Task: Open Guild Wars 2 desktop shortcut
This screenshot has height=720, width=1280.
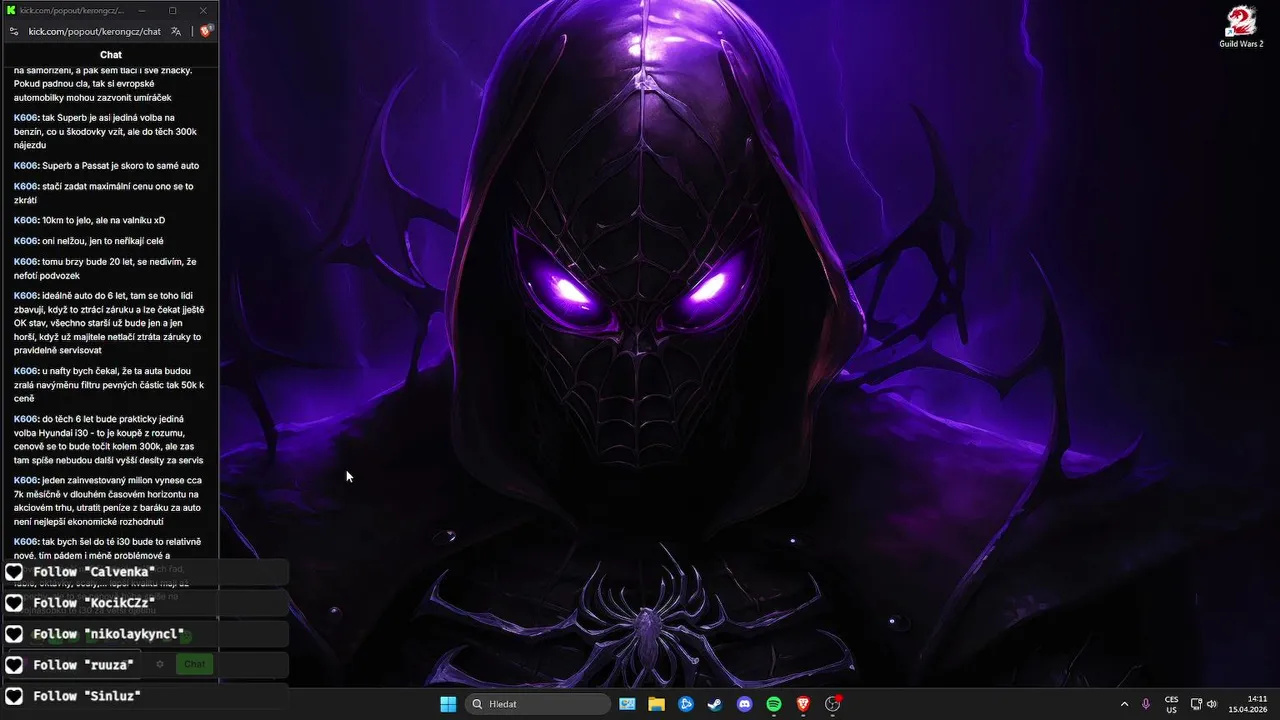Action: tap(1241, 27)
